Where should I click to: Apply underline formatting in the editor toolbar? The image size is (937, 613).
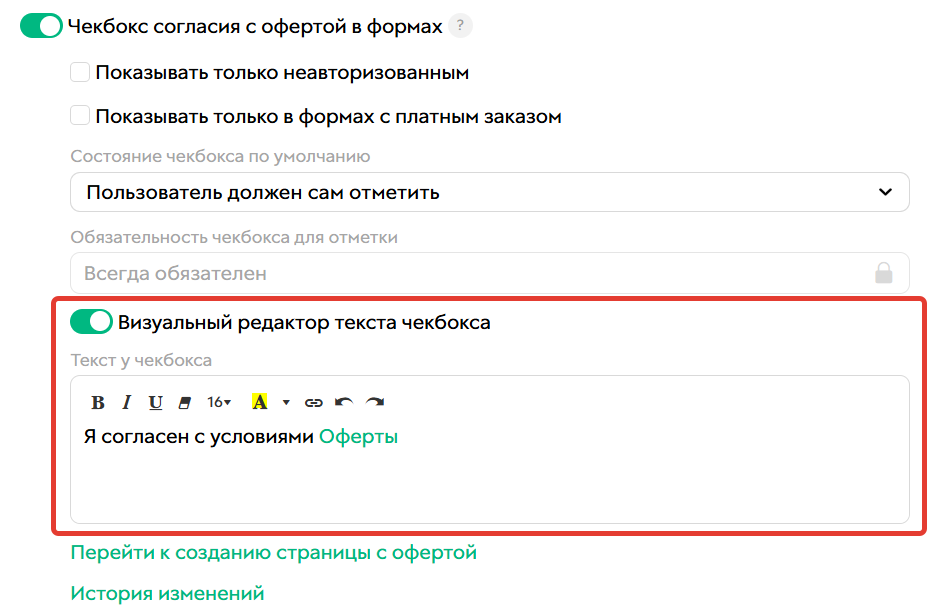[155, 403]
